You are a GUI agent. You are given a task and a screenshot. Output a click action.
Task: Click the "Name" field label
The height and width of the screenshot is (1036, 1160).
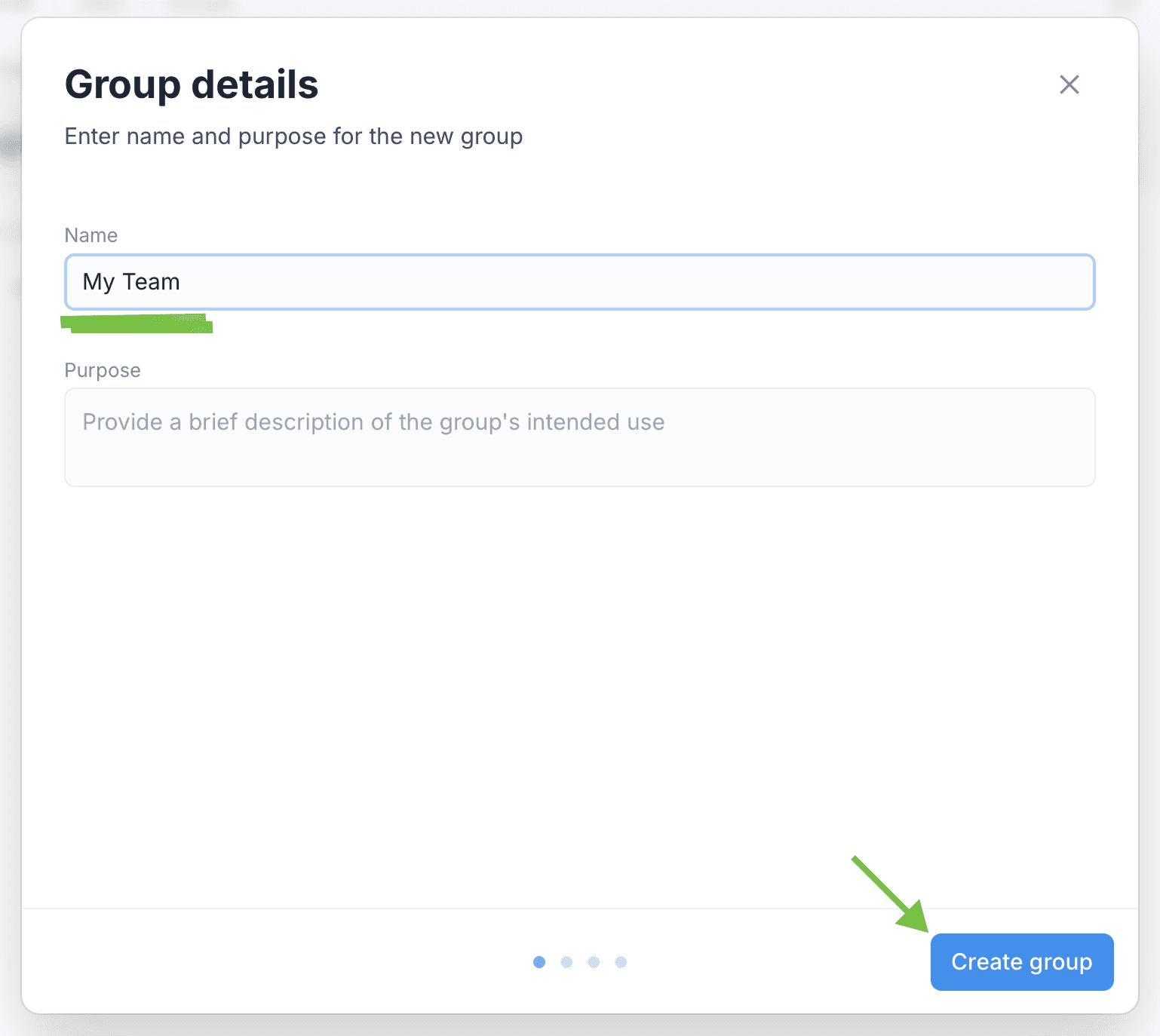[91, 235]
